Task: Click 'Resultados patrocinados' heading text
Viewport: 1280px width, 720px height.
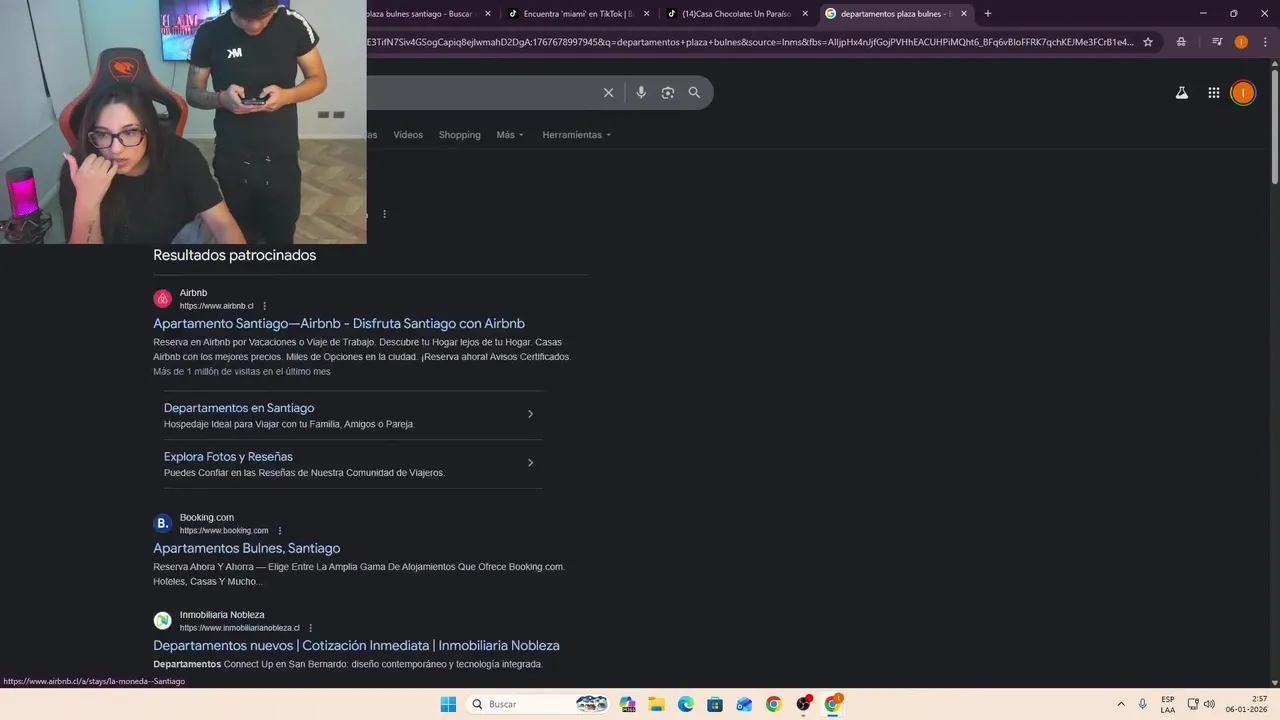Action: coord(235,256)
